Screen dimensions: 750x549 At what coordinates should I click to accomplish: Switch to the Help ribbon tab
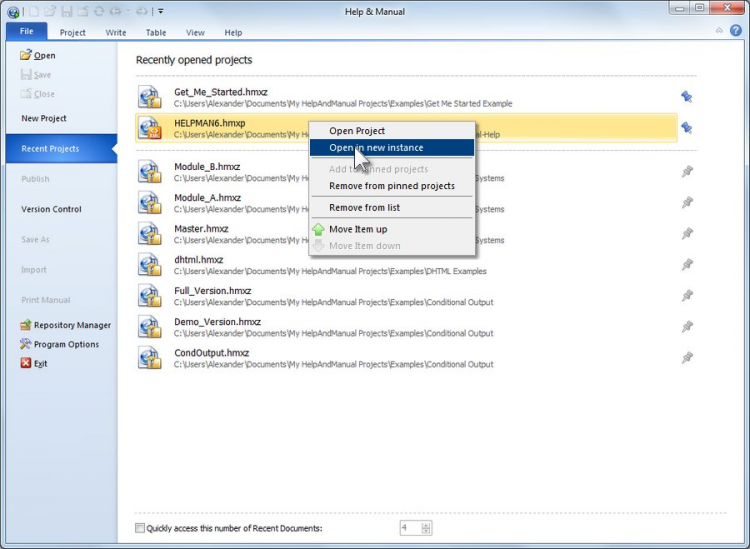(233, 33)
